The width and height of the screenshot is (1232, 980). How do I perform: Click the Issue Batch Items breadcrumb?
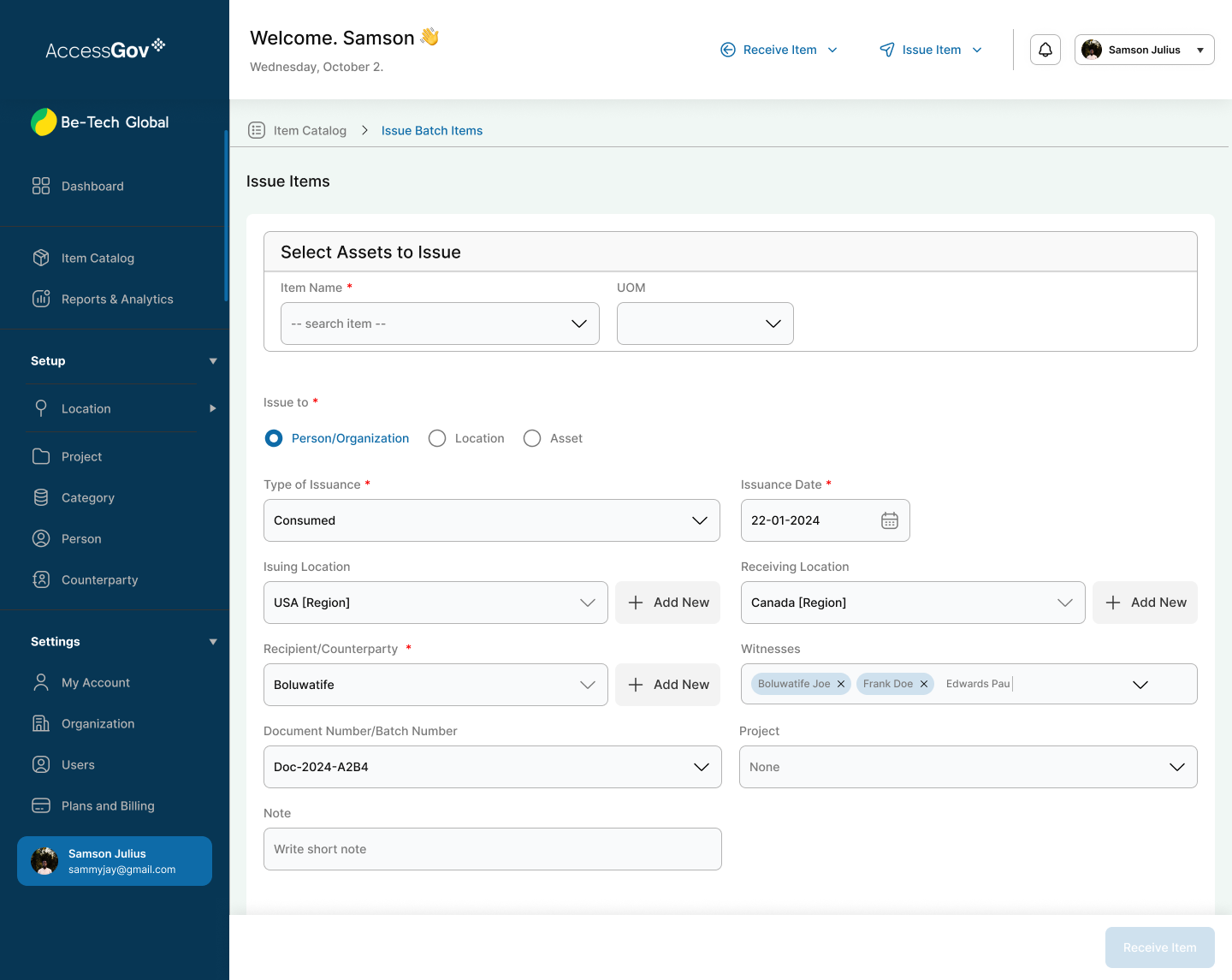click(x=432, y=130)
